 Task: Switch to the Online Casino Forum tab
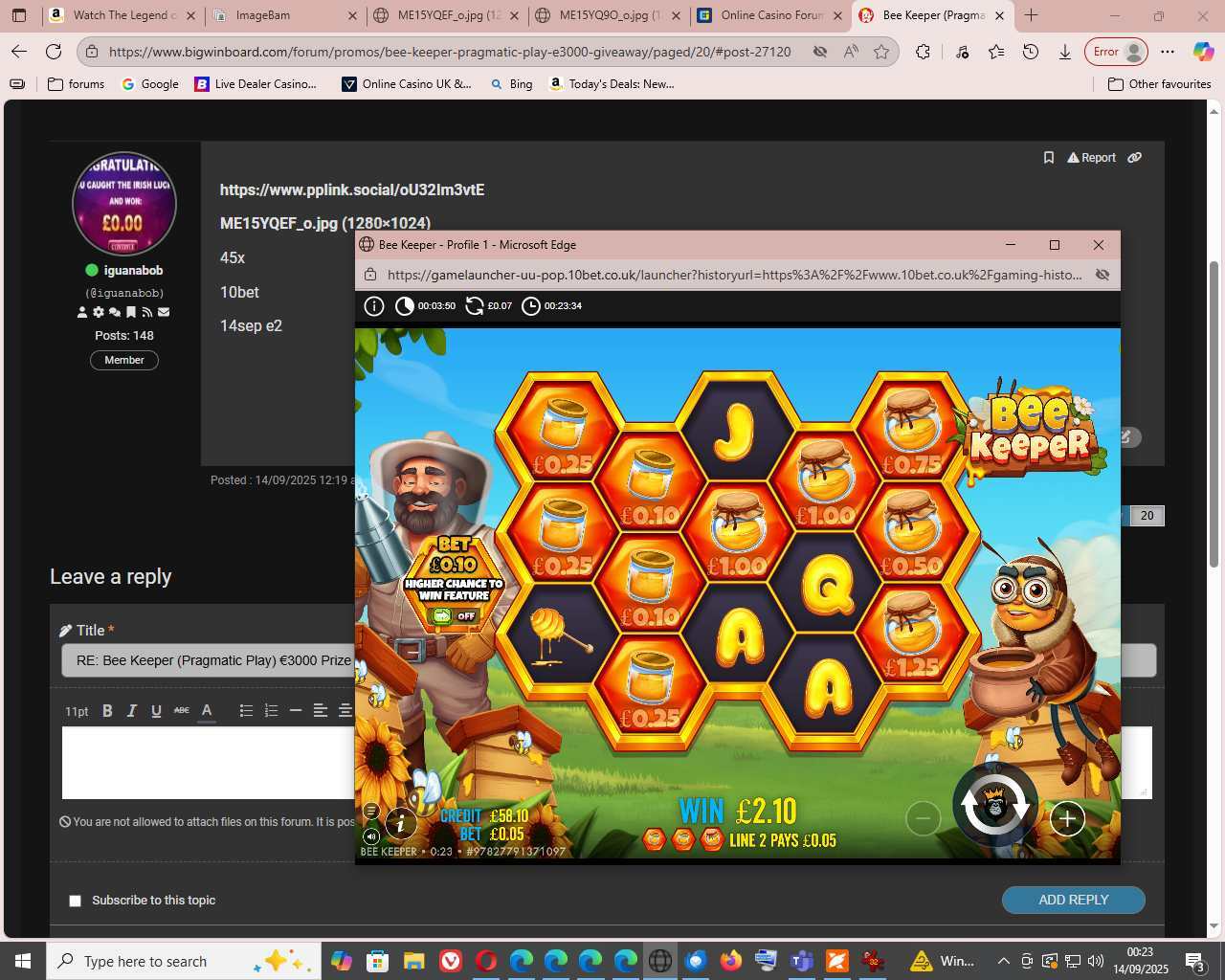click(x=770, y=15)
